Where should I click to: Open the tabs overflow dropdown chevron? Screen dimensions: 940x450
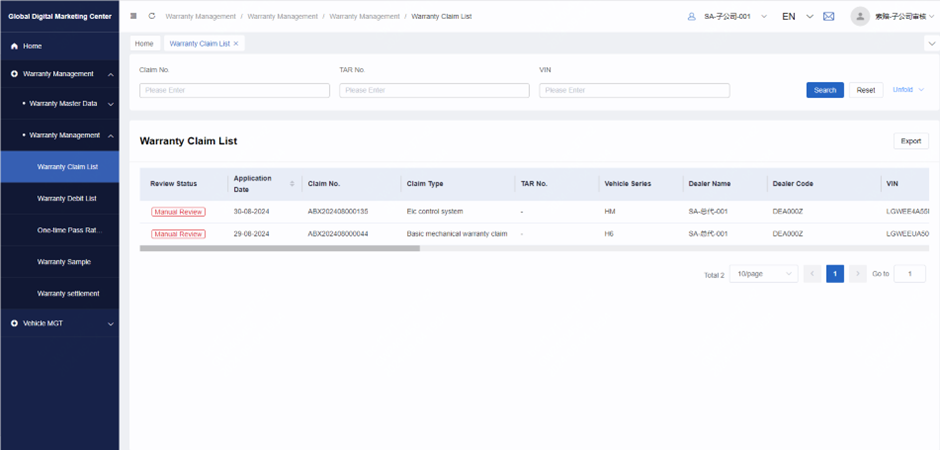click(932, 43)
